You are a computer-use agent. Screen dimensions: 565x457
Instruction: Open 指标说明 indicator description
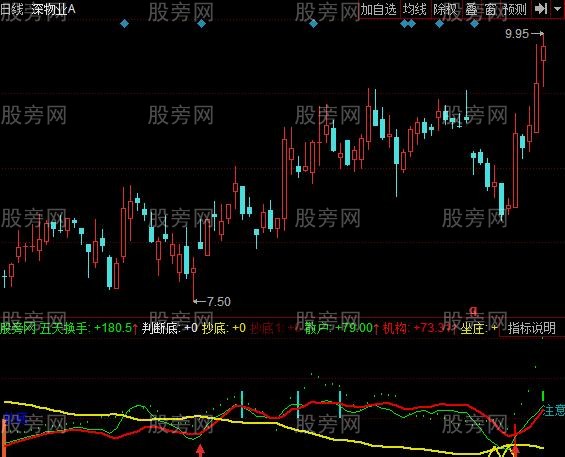pos(532,328)
